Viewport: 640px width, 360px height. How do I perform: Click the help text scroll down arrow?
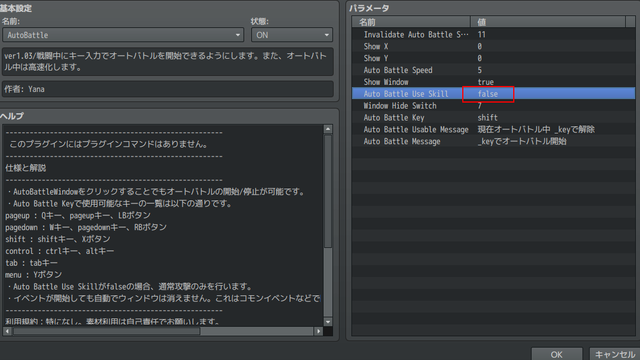tap(328, 322)
